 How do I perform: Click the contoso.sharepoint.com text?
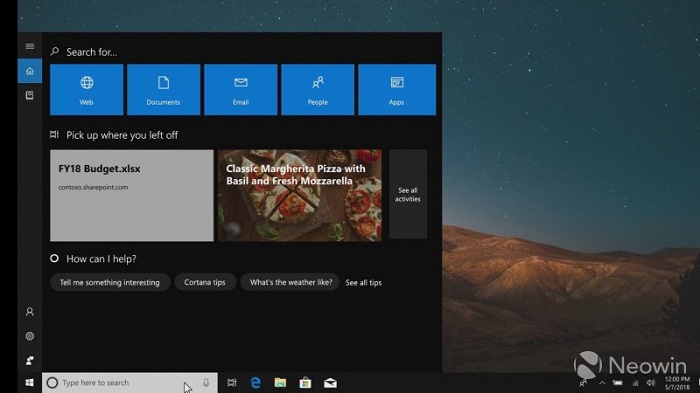click(x=93, y=187)
